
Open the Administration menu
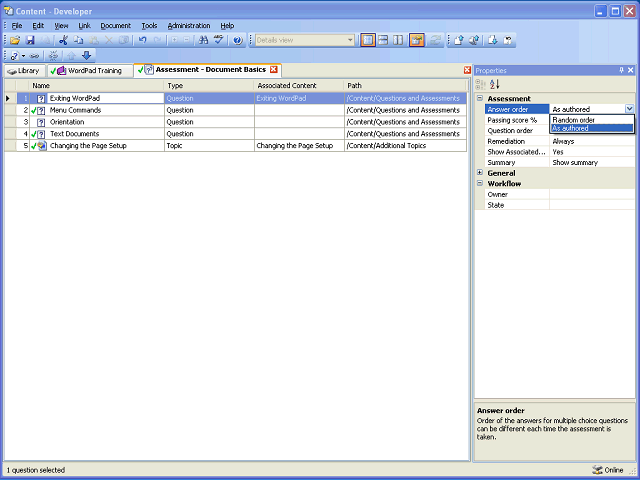coord(188,25)
